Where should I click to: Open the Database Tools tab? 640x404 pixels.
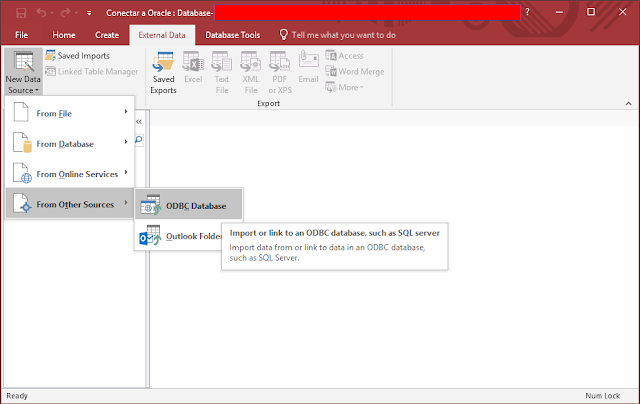[232, 35]
